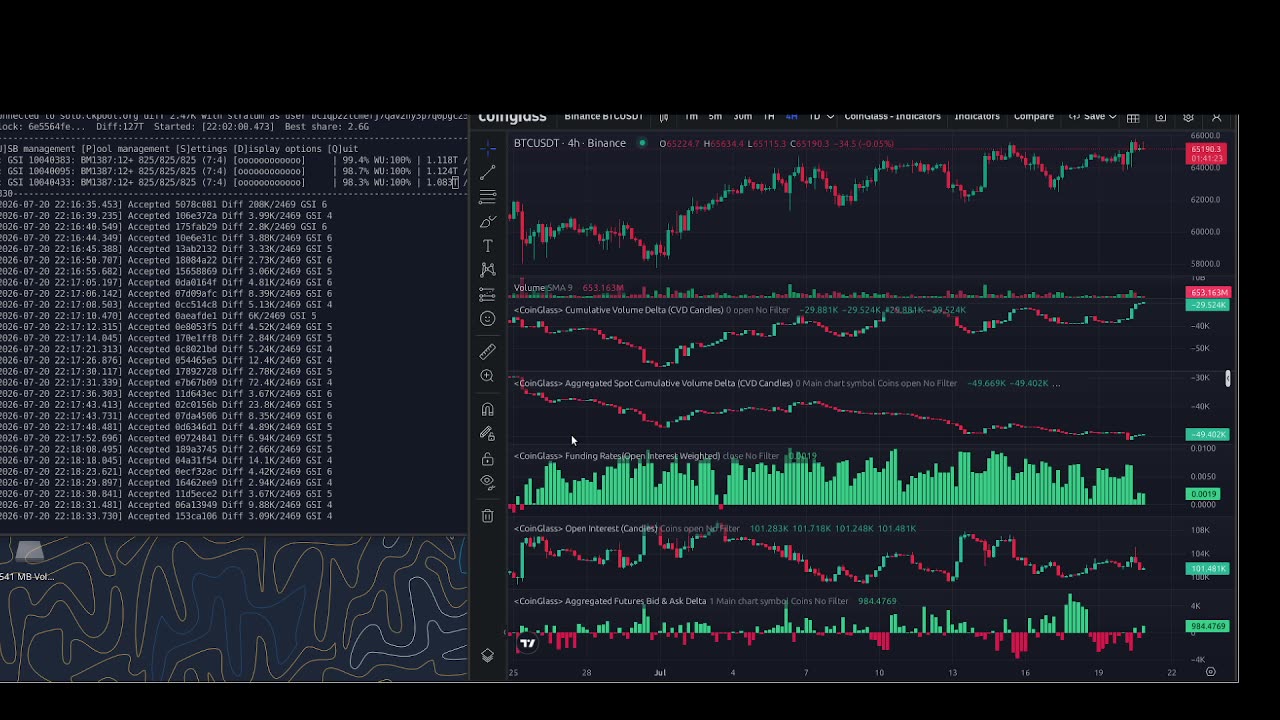The width and height of the screenshot is (1280, 720).
Task: Click the TradingView logo on chart
Action: [x=527, y=643]
